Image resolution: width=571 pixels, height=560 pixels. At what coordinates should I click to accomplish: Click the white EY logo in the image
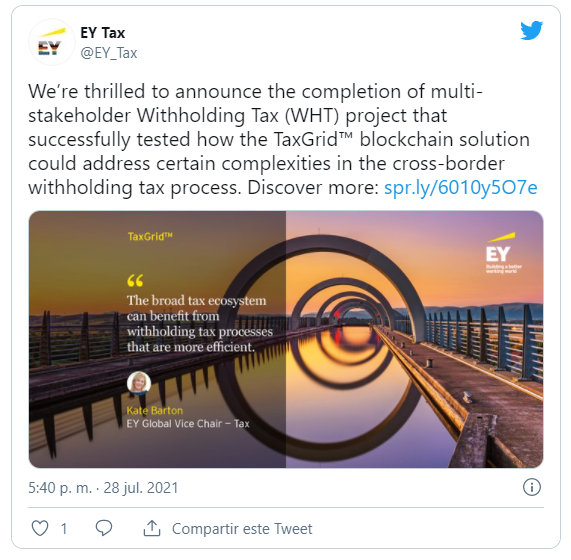coord(501,253)
